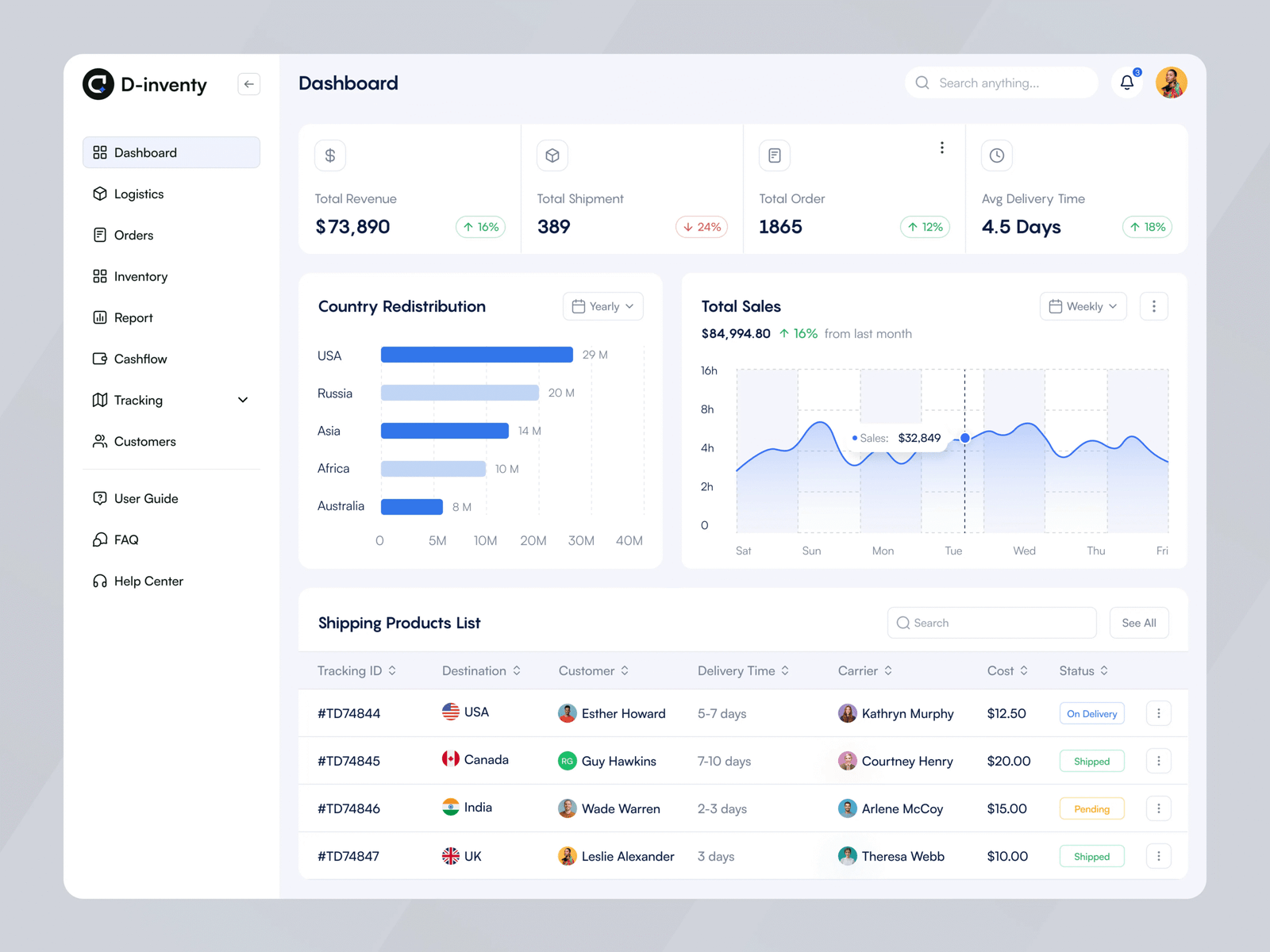Click the clock icon in Avg Delivery Time

(x=996, y=155)
